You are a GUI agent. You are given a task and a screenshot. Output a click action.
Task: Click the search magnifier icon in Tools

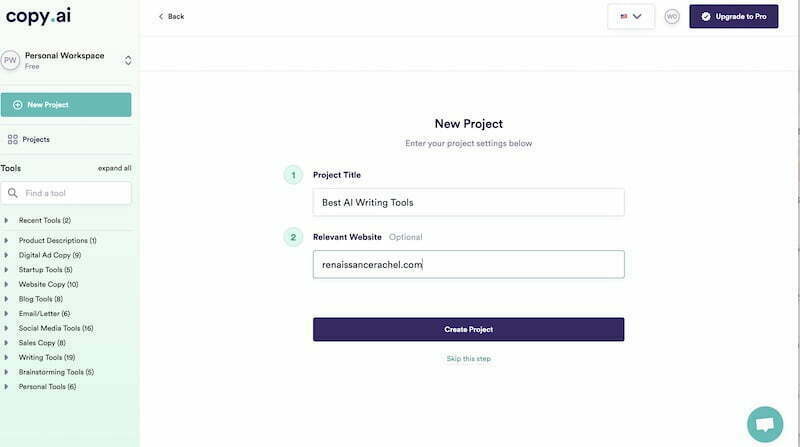pyautogui.click(x=13, y=193)
